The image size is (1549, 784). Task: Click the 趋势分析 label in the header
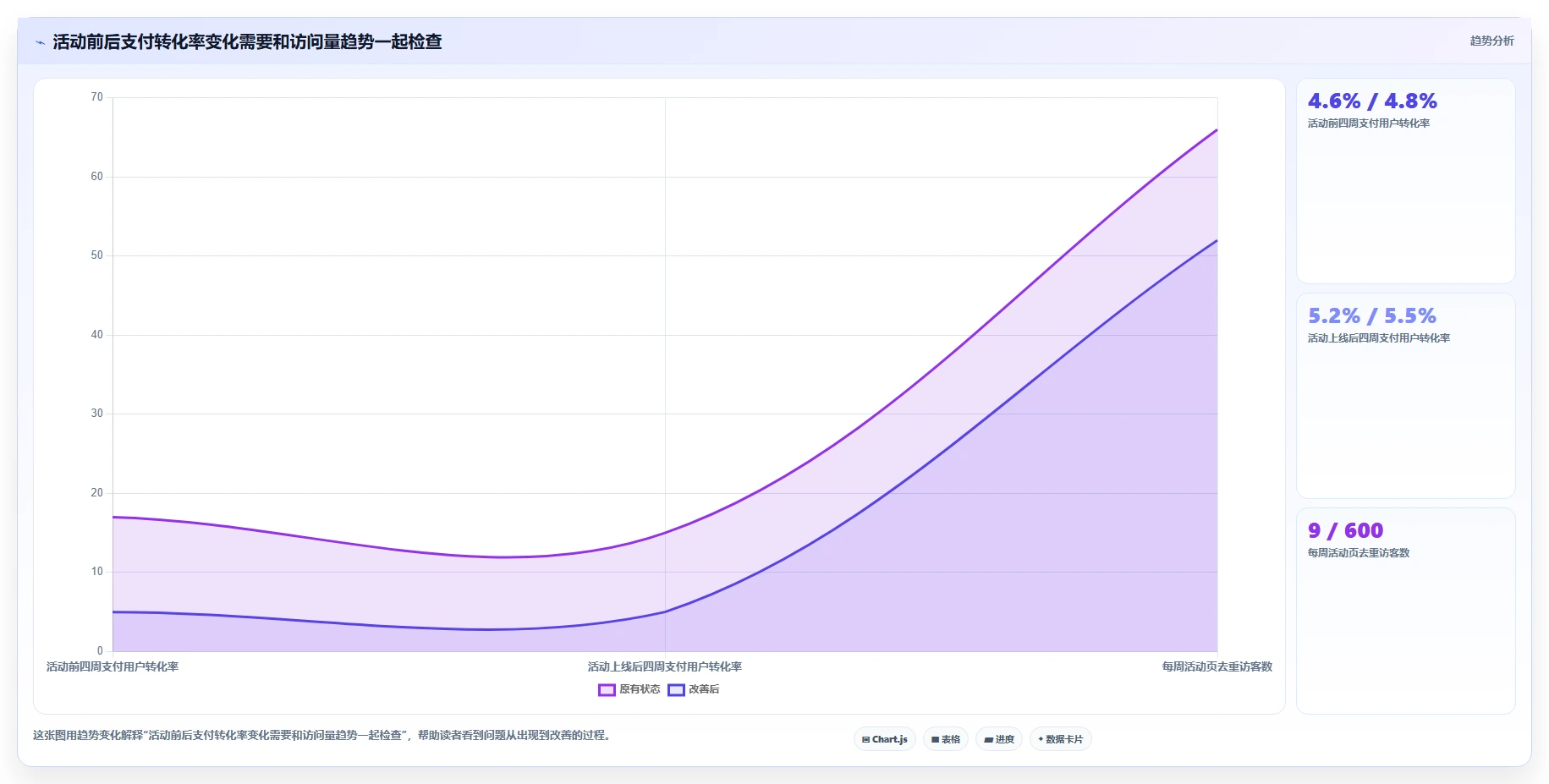(1491, 41)
